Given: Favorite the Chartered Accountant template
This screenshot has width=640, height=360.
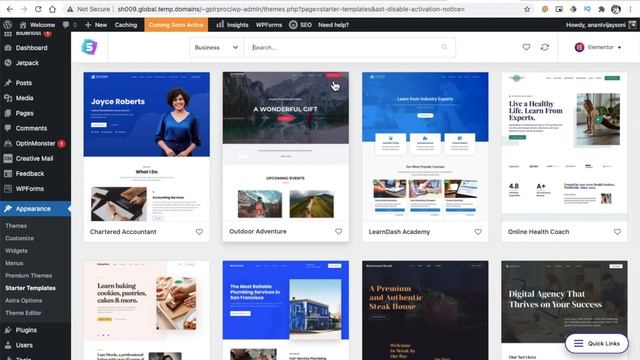Looking at the screenshot, I should pyautogui.click(x=199, y=232).
